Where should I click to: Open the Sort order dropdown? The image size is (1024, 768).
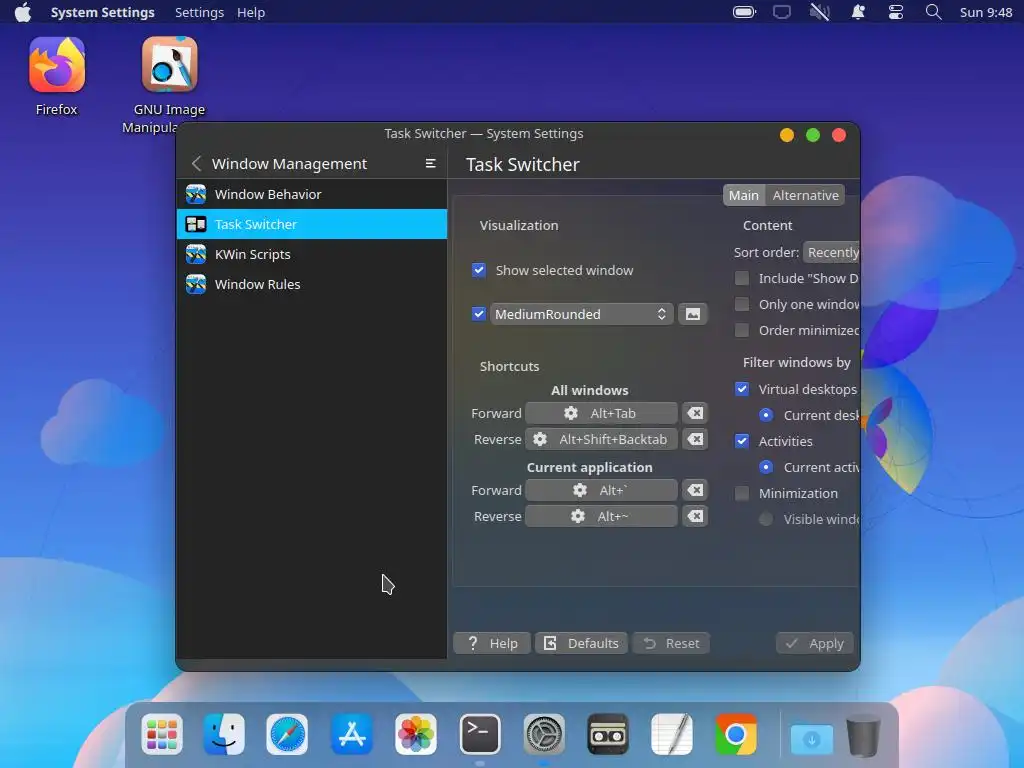point(831,253)
